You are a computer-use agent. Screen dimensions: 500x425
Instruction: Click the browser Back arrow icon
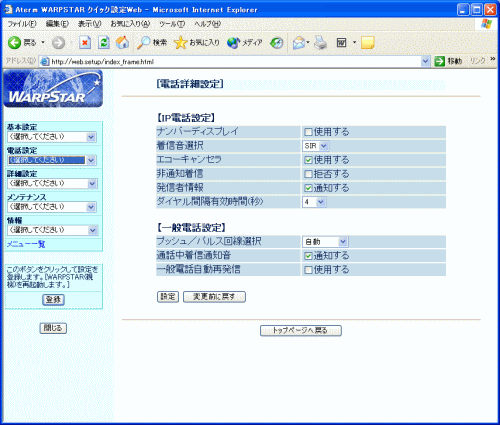tap(14, 43)
